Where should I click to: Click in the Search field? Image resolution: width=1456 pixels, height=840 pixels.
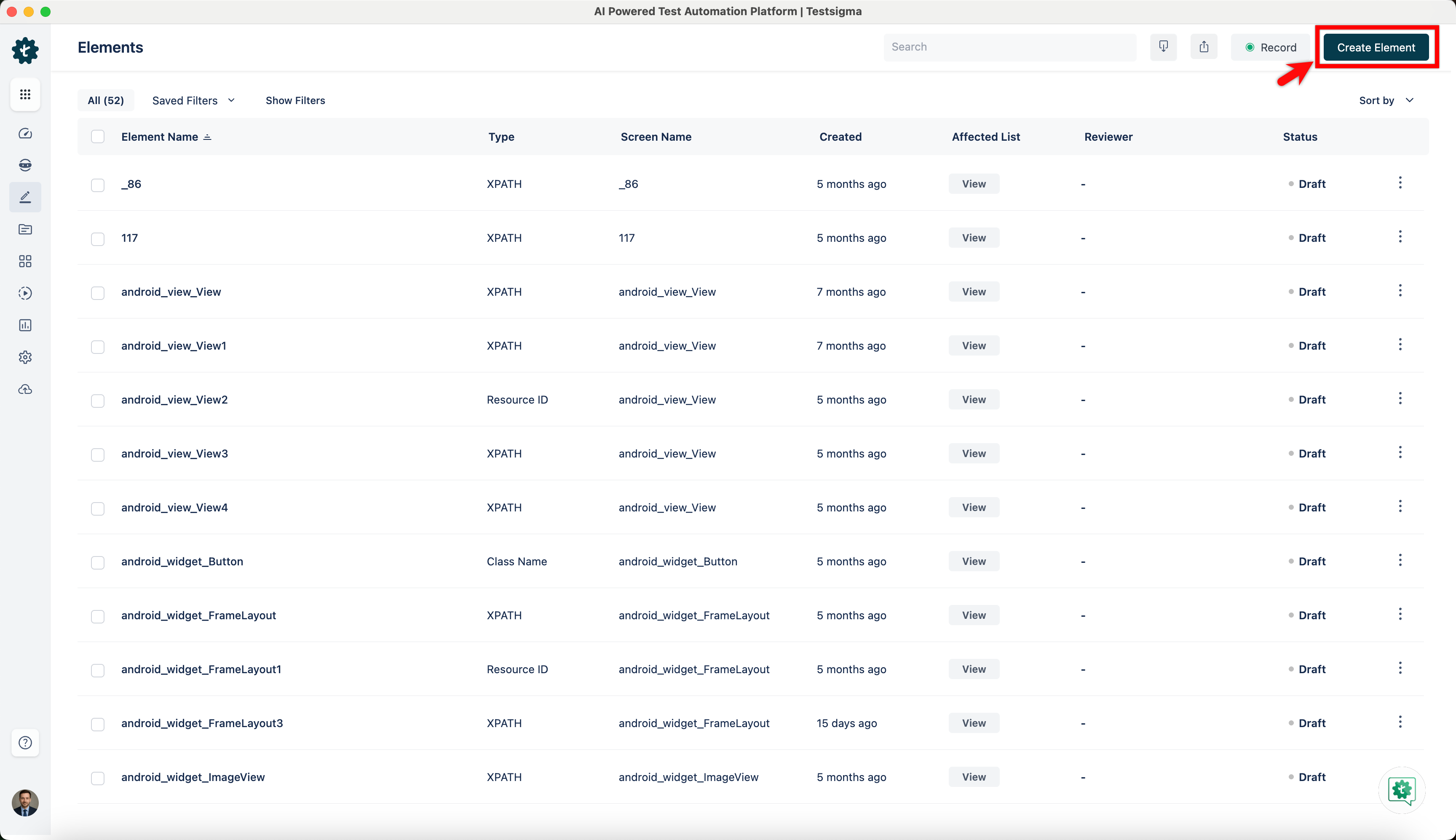pos(1009,47)
